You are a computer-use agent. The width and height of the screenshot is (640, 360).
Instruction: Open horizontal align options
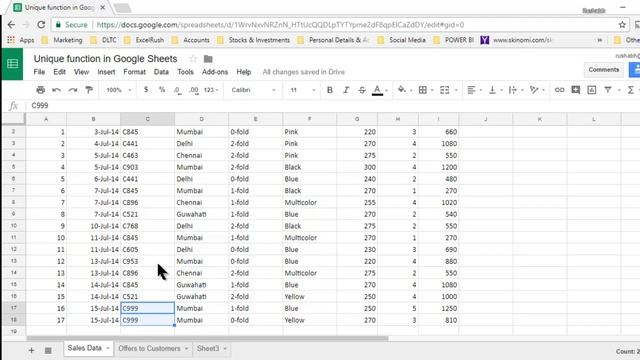(471, 90)
